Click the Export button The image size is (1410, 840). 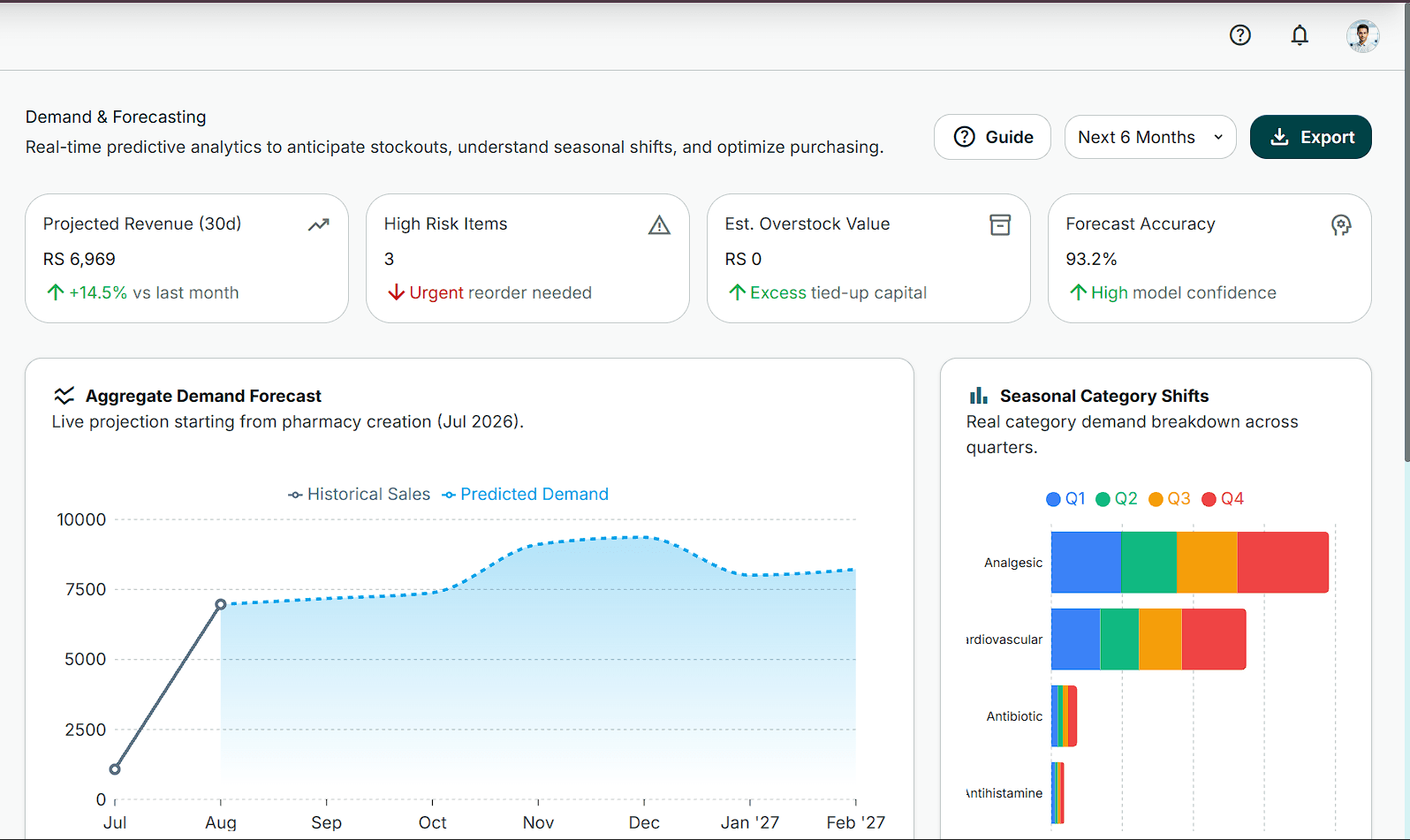(1310, 137)
